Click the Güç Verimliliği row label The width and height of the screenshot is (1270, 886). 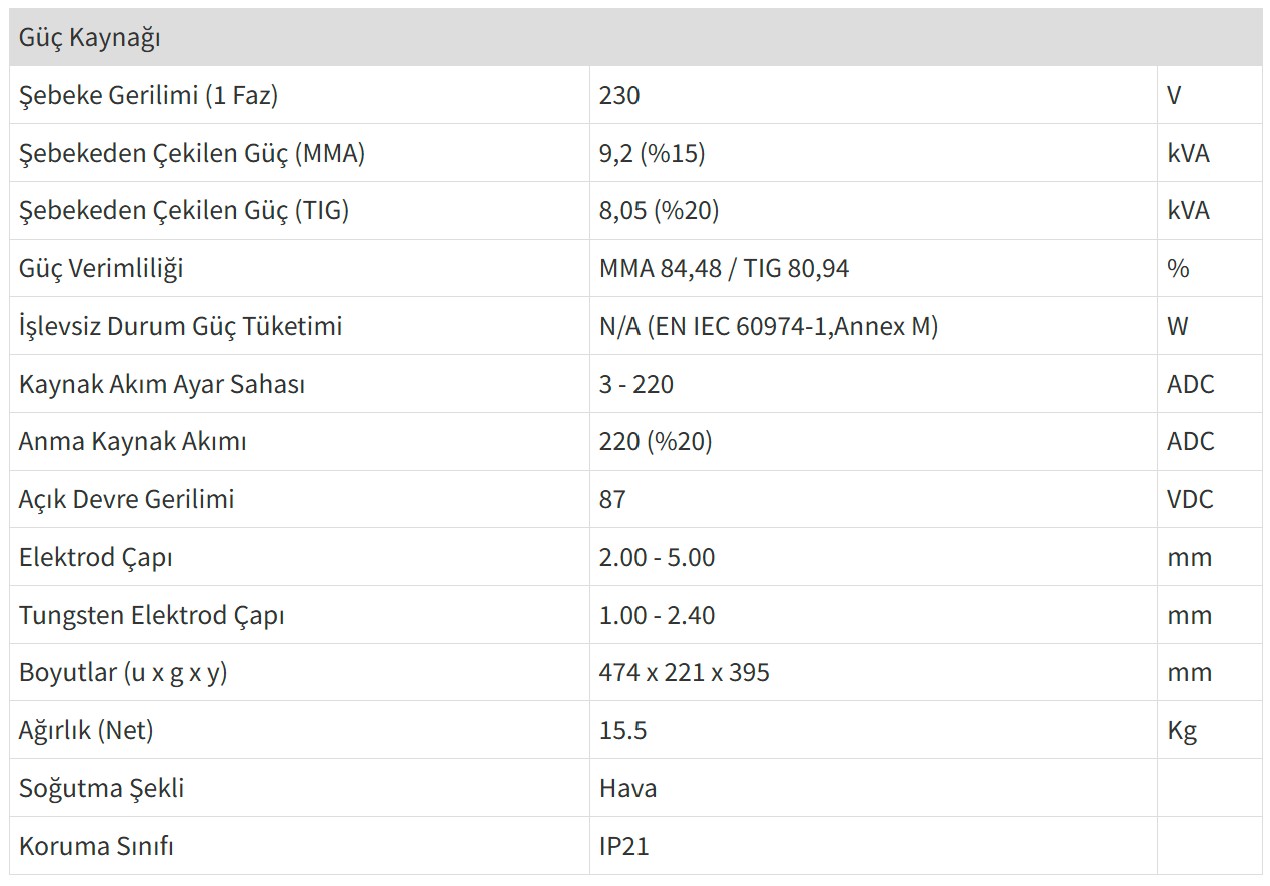pos(101,269)
